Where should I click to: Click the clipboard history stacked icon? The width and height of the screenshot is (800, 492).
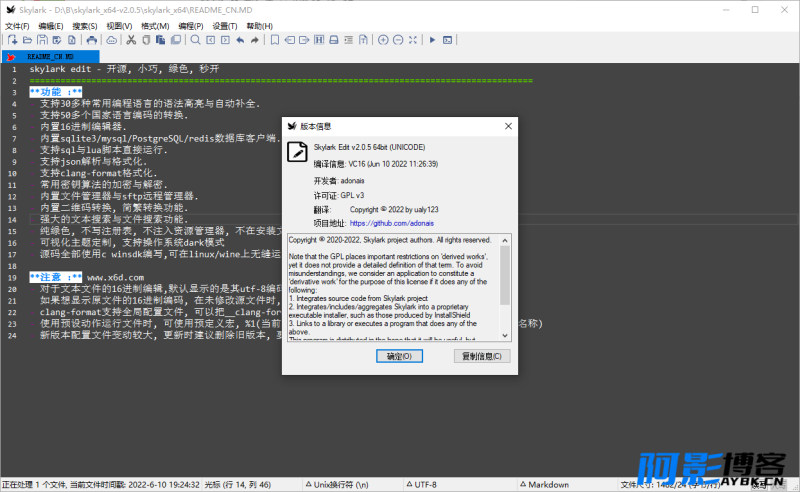click(176, 40)
